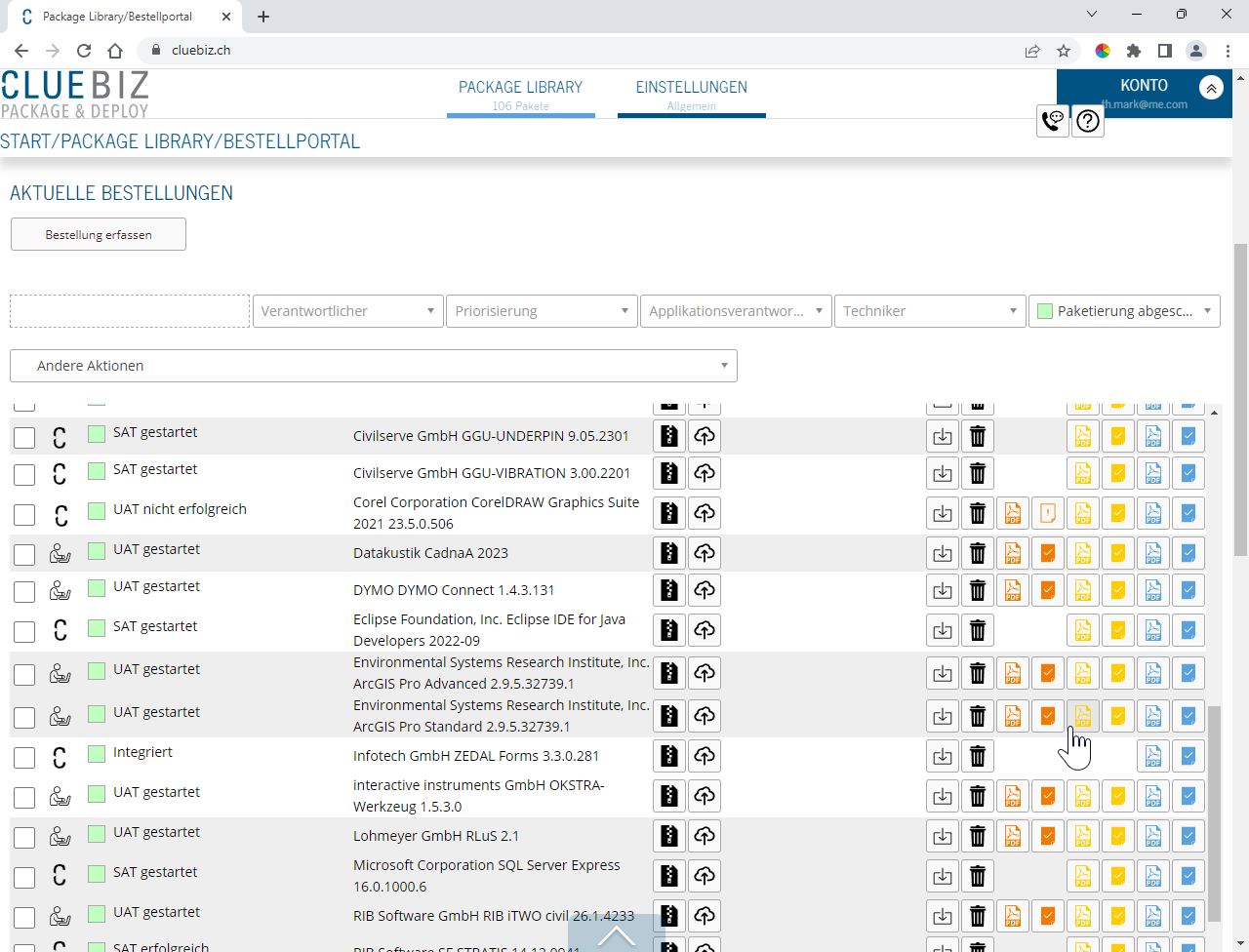This screenshot has height=952, width=1249.
Task: Tick checkbox for CorelDRAW Graphics Suite row
Action: (24, 515)
